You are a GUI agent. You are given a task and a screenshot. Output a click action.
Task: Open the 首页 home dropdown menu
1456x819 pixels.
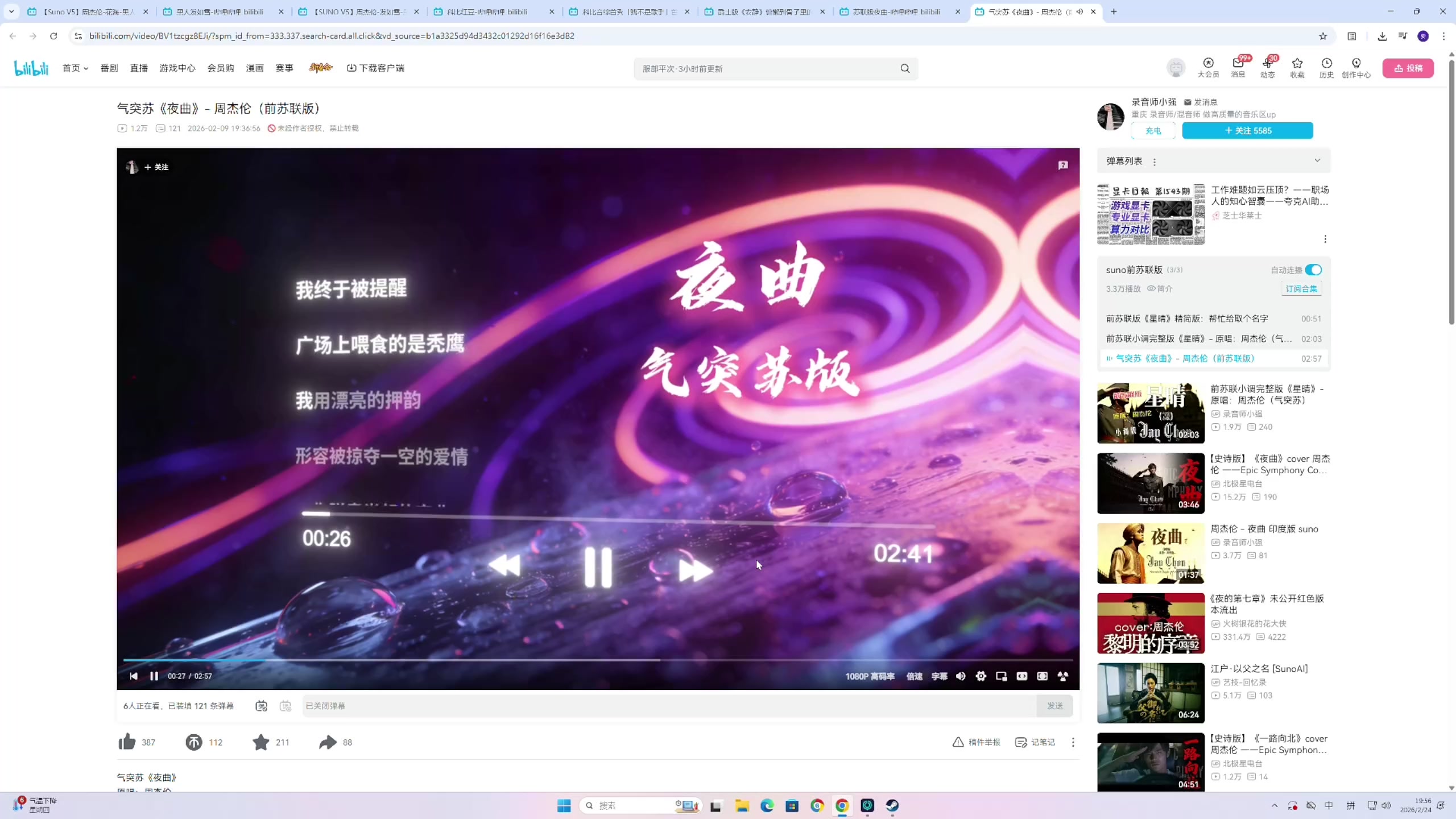[x=75, y=68]
